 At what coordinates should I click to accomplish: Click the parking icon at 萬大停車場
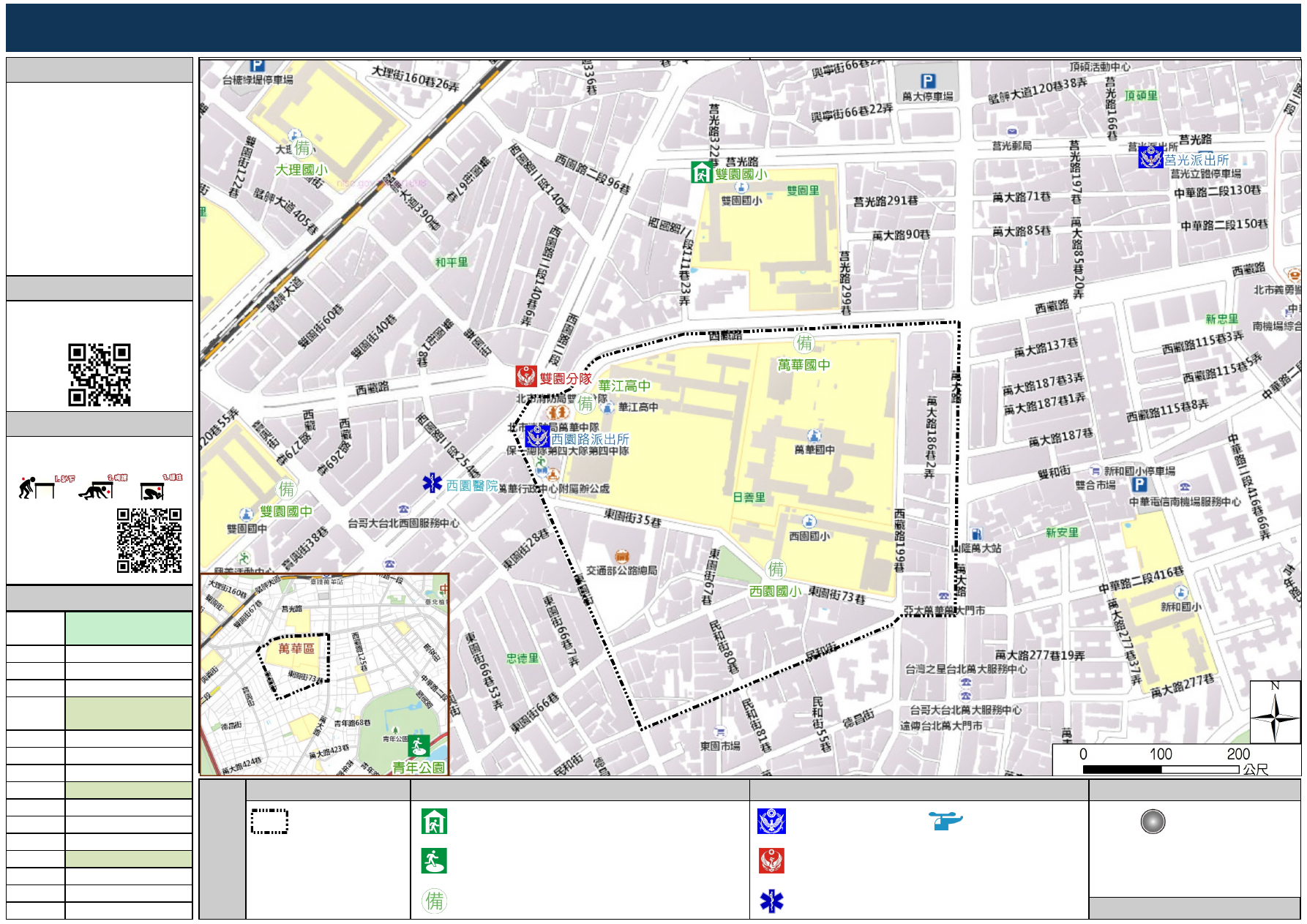point(928,81)
